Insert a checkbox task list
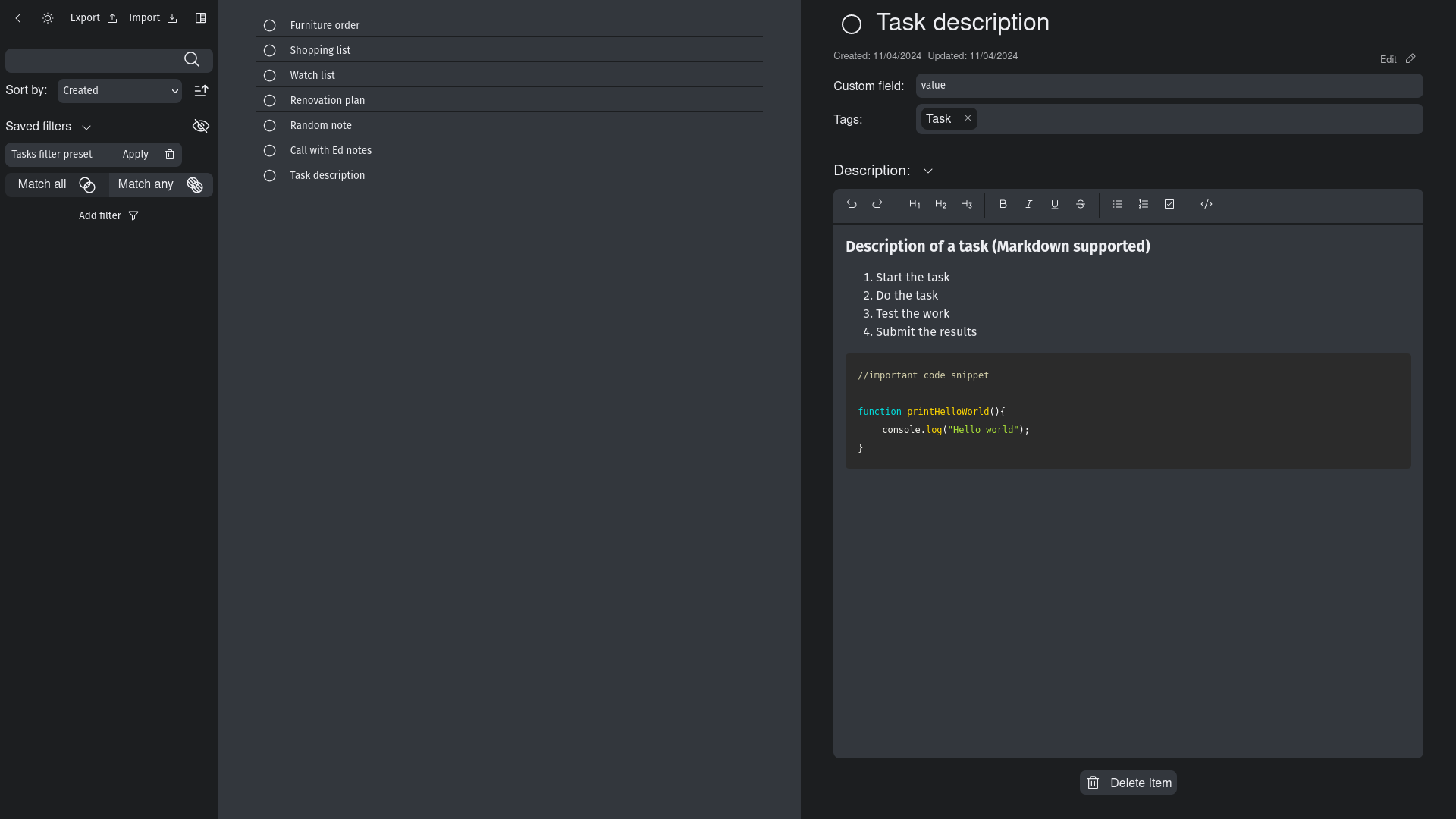1456x819 pixels. [1169, 205]
